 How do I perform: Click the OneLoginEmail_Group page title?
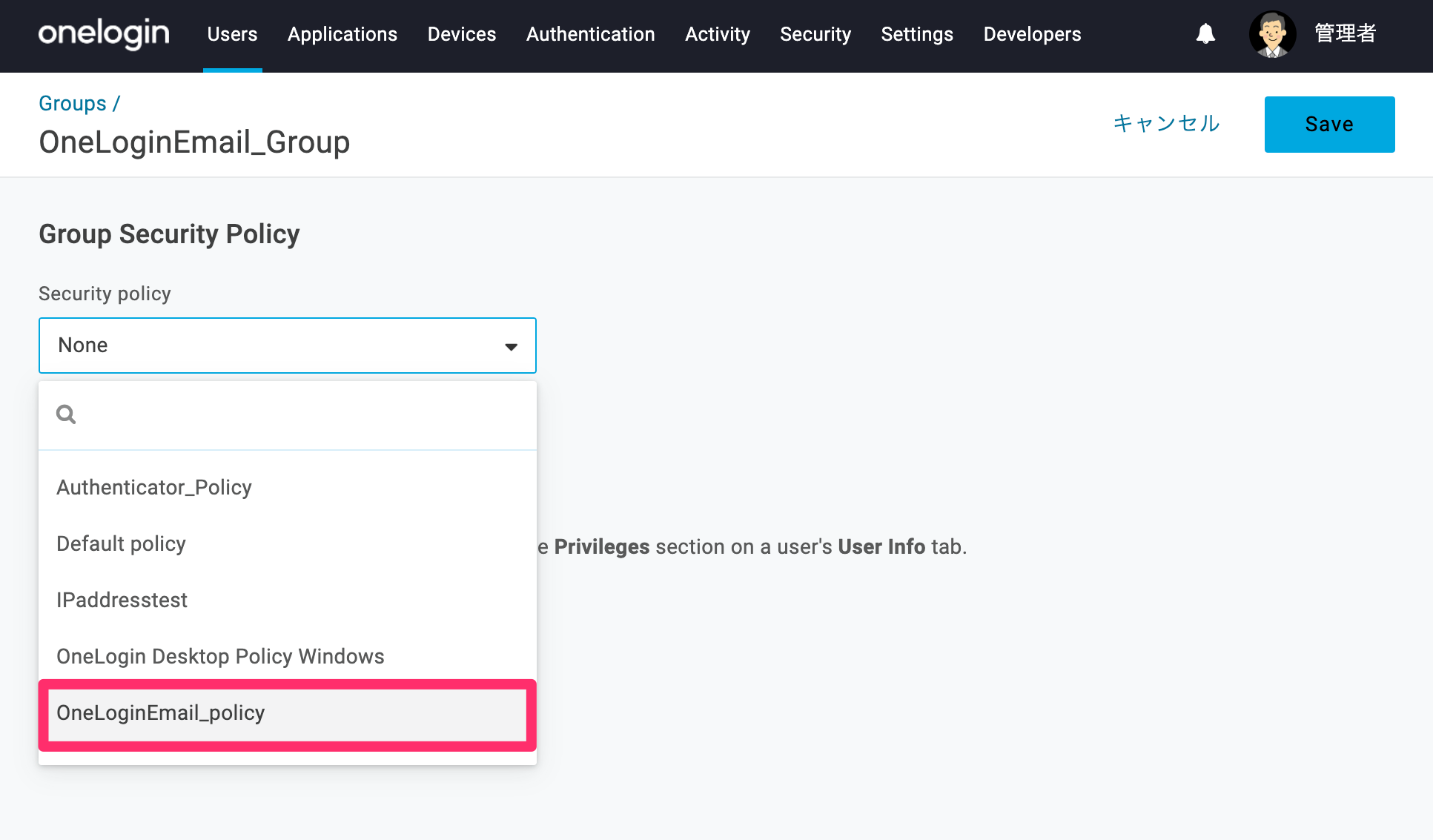(x=194, y=142)
